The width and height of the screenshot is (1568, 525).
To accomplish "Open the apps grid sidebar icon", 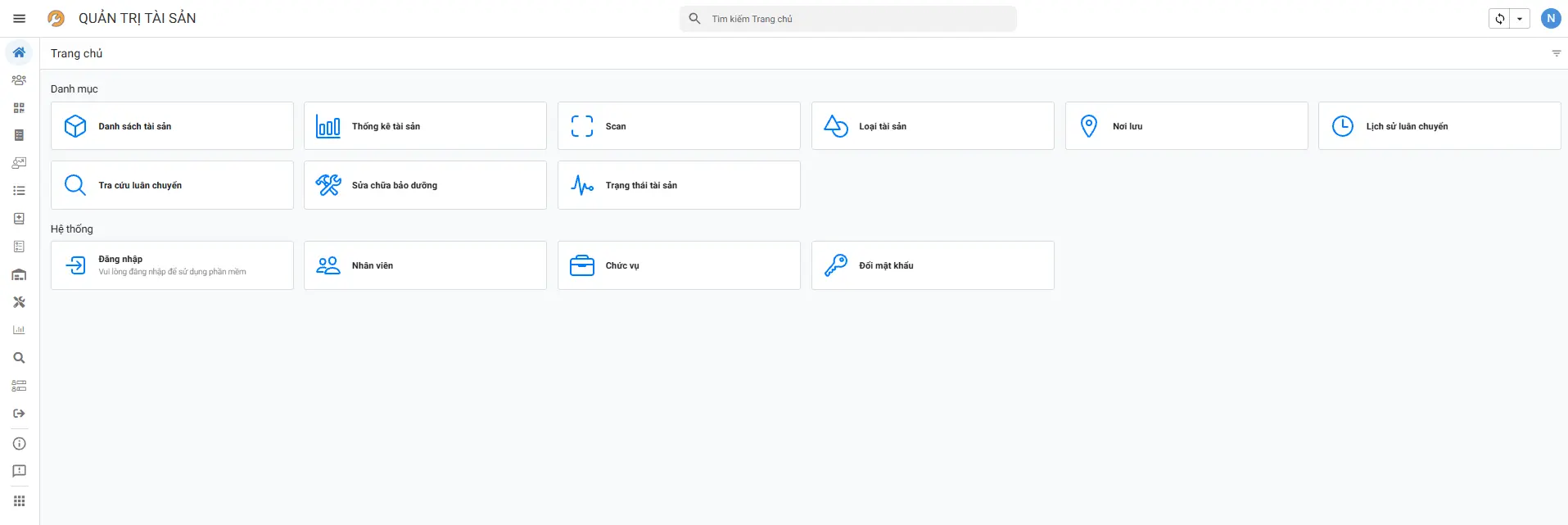I will 19,501.
